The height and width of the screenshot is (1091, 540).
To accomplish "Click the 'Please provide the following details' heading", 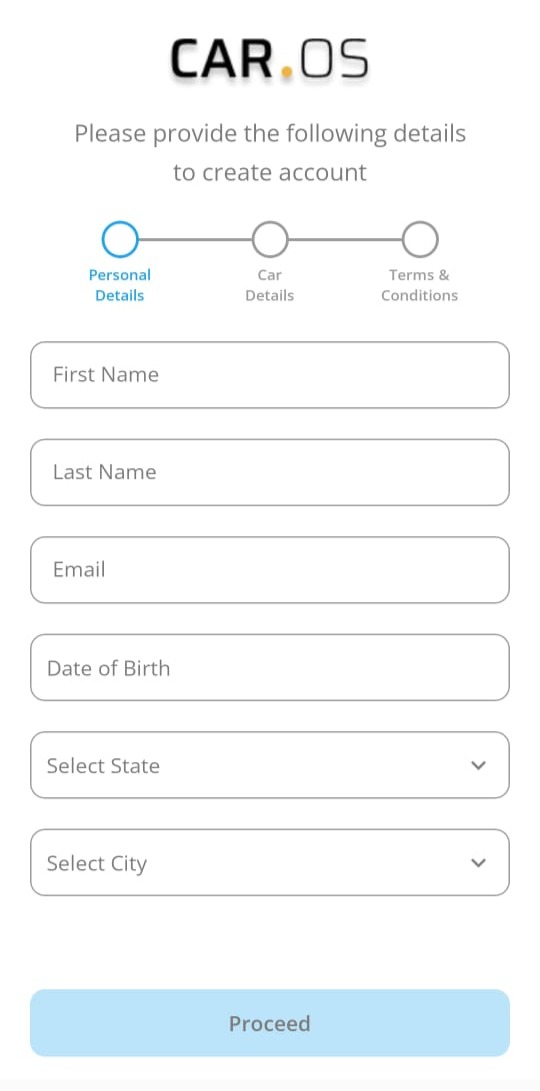I will click(x=270, y=133).
